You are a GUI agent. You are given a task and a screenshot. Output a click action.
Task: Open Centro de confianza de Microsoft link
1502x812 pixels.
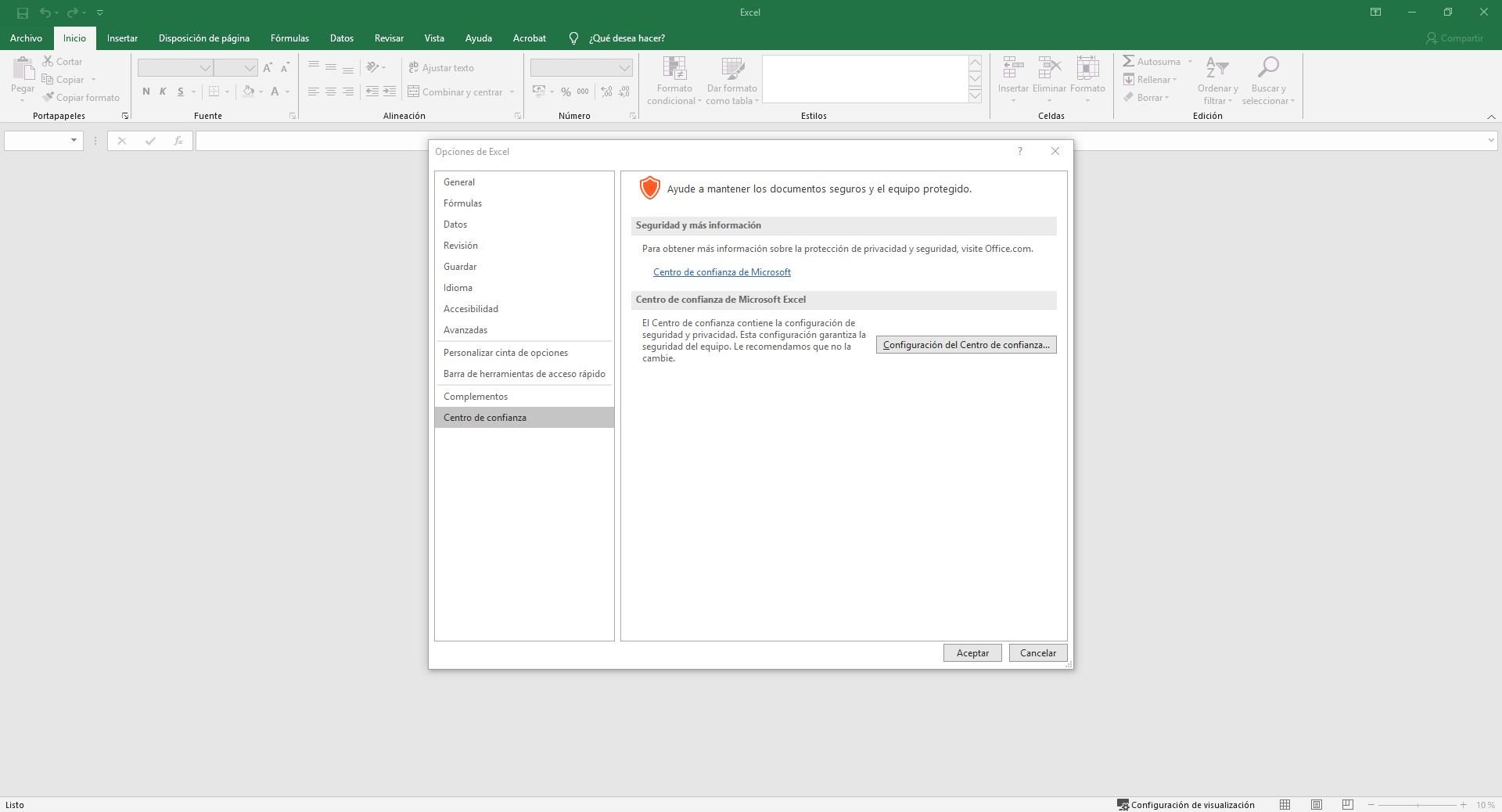722,272
